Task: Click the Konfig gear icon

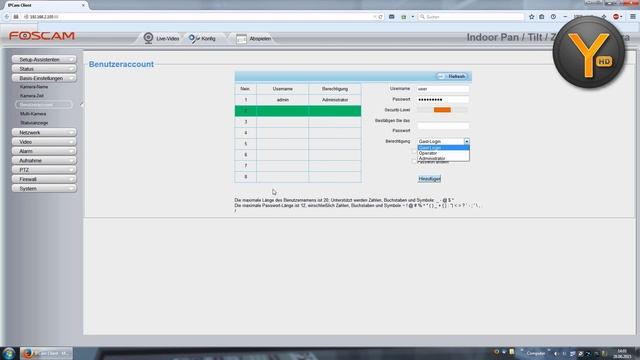Action: click(193, 38)
